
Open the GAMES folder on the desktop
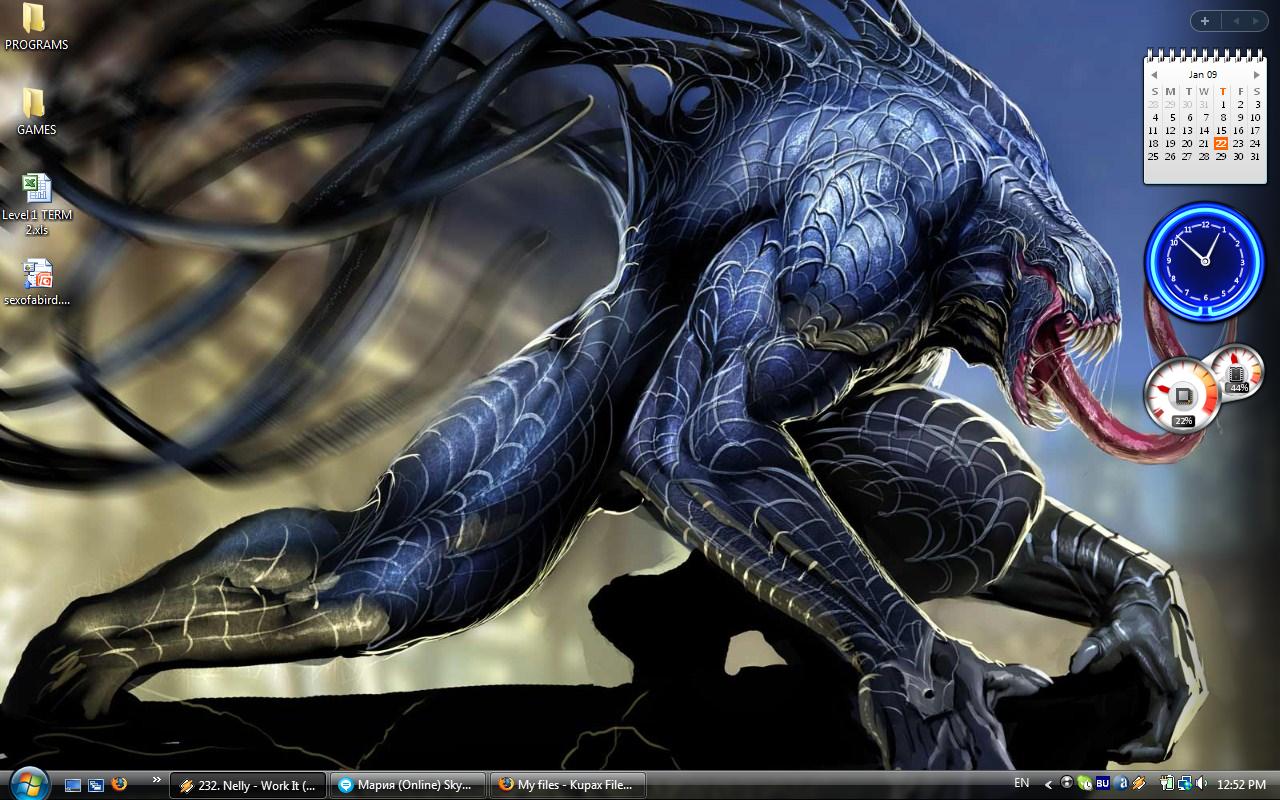click(x=36, y=106)
